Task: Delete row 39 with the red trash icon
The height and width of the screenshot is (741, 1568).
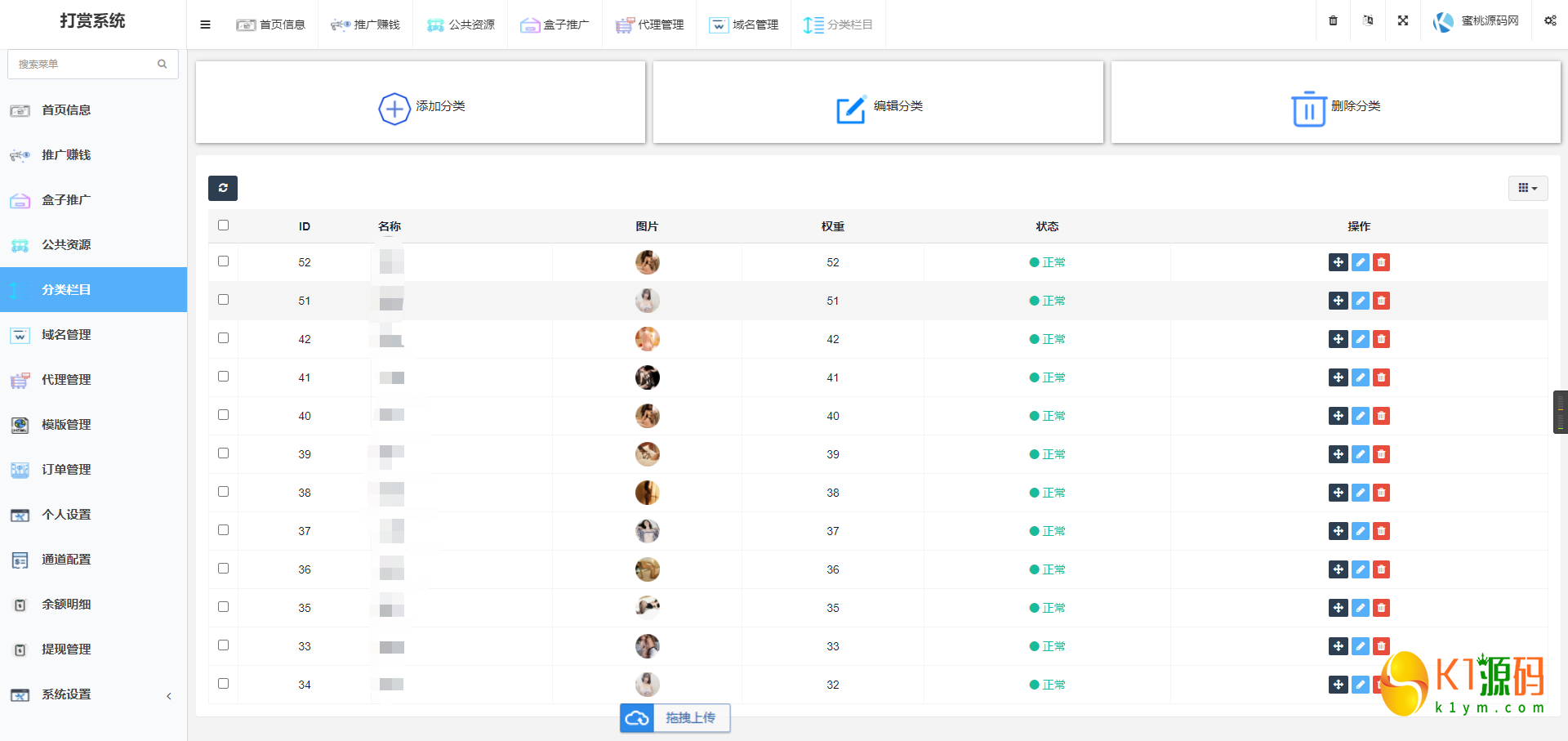Action: [1381, 454]
